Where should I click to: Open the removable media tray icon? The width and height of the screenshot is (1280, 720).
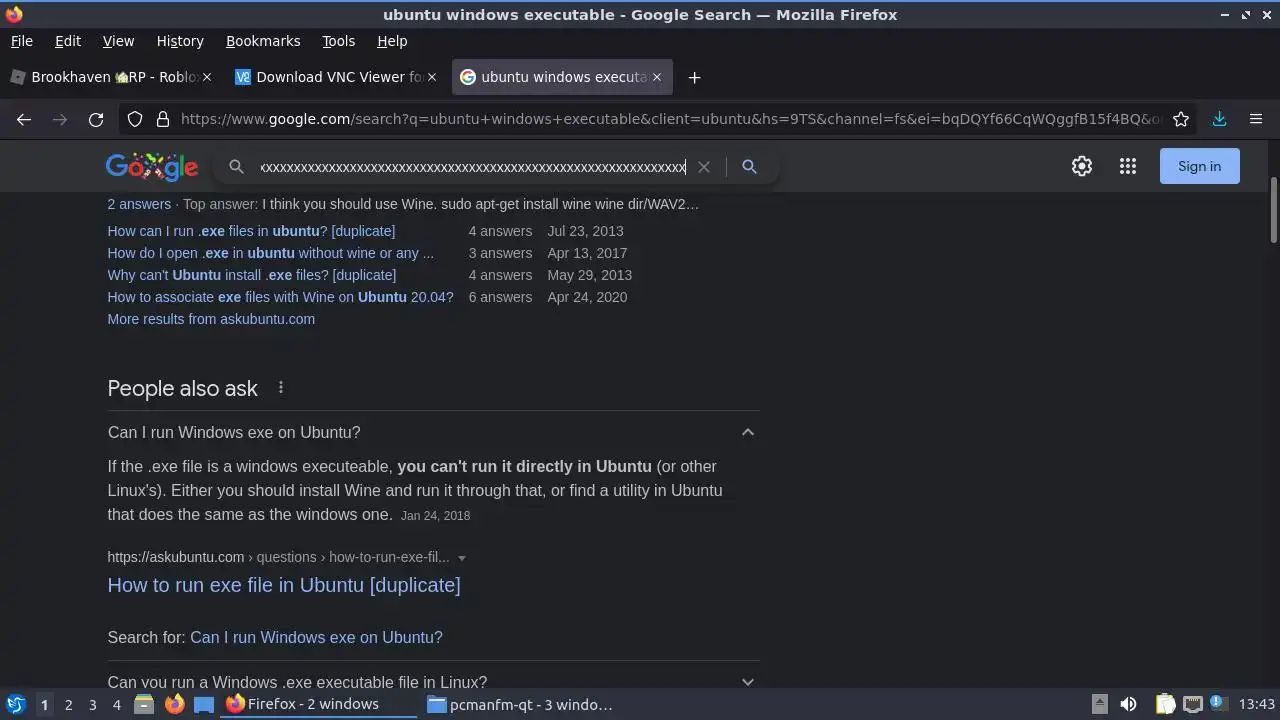click(x=1099, y=704)
